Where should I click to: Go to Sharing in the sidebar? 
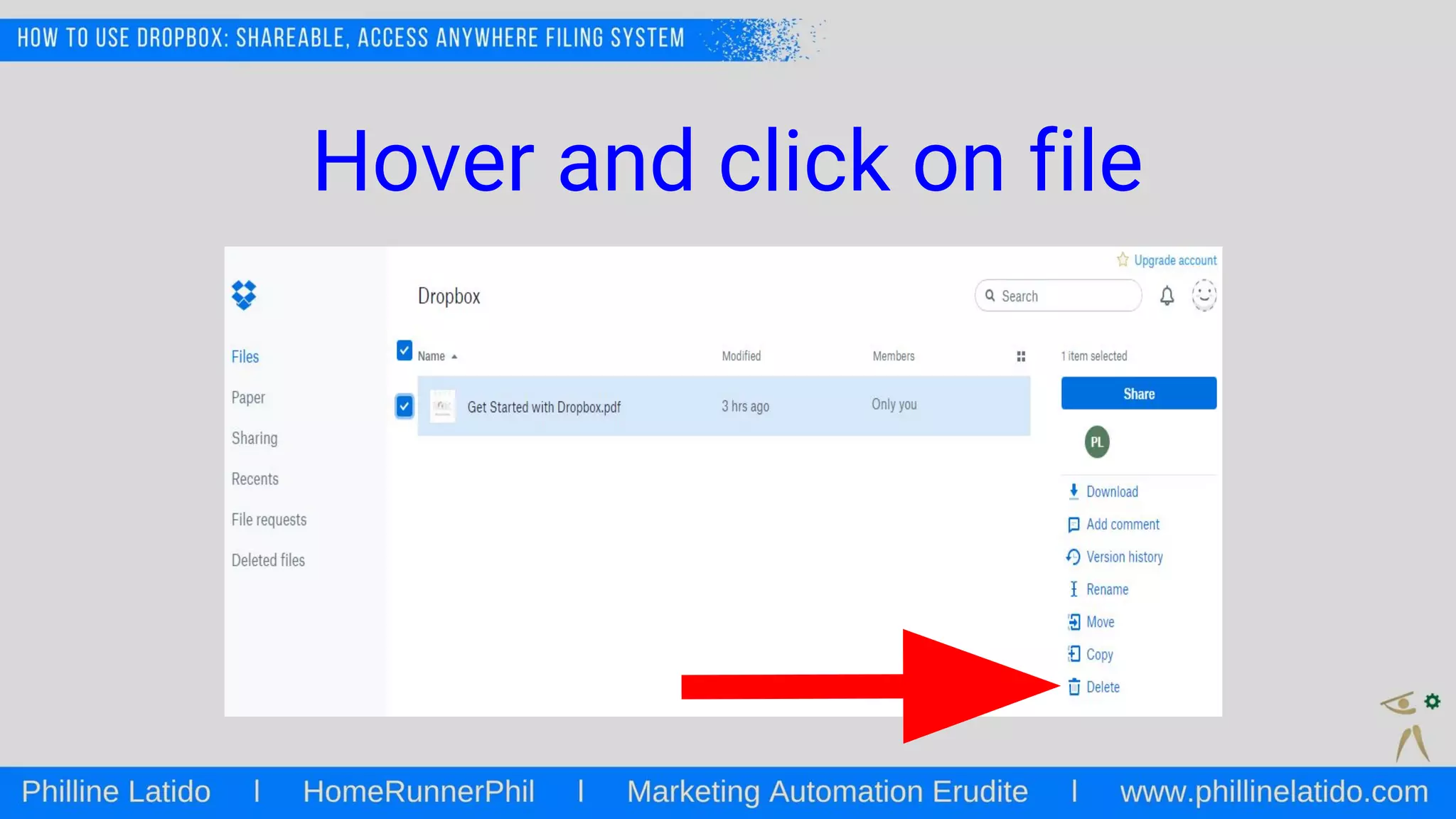255,438
